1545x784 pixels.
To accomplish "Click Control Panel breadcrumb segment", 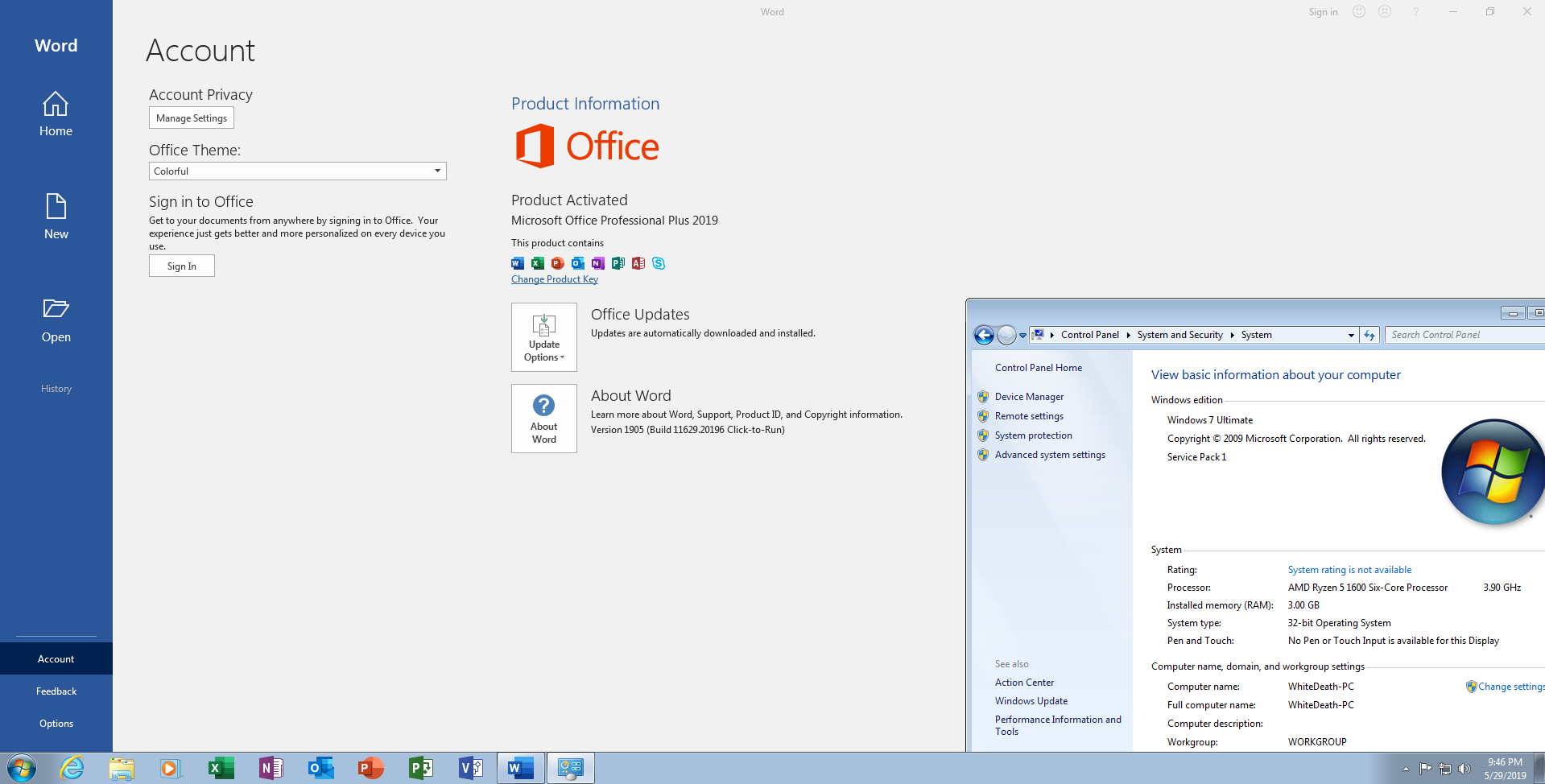I will coord(1089,335).
